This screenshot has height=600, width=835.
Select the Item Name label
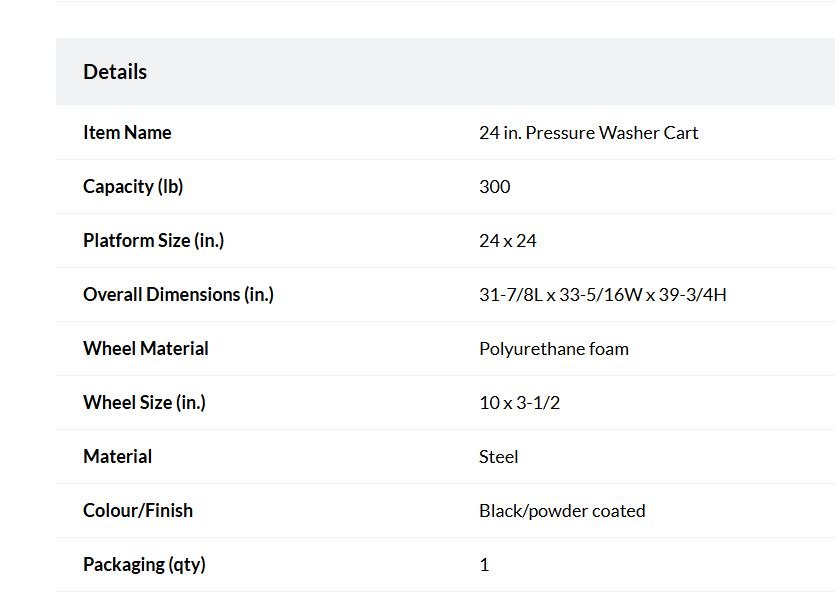[127, 133]
